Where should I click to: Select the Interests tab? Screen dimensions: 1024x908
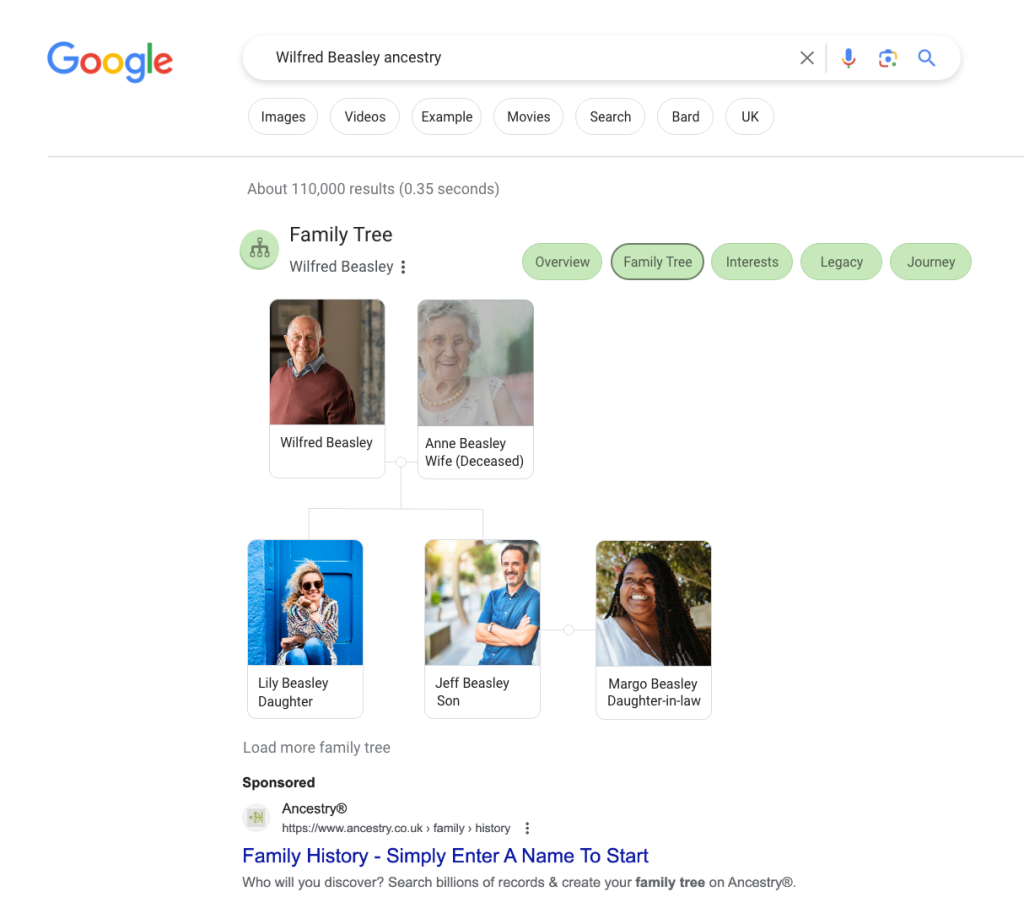click(752, 262)
